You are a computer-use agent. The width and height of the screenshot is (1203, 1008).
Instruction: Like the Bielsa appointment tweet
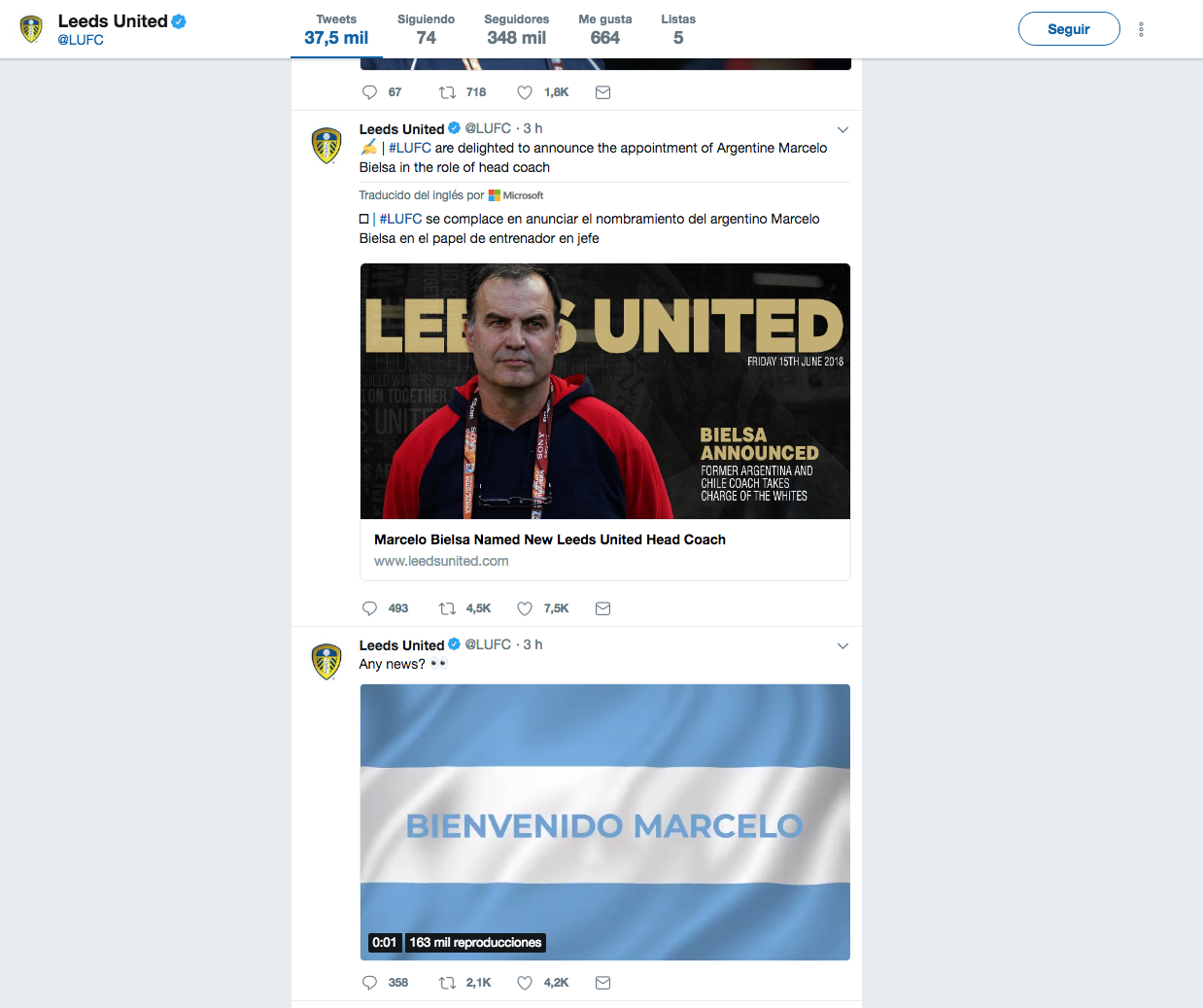pos(525,608)
